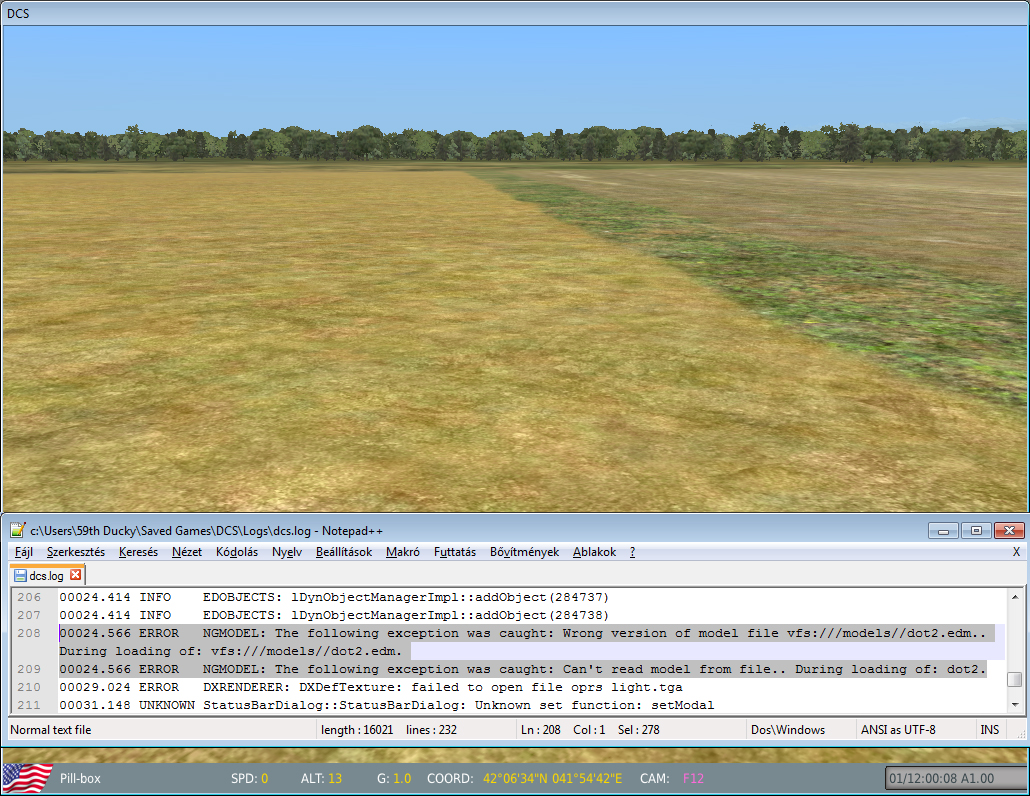Click the USA flag icon in DCS status bar
Viewport: 1030px width, 796px height.
[28, 778]
